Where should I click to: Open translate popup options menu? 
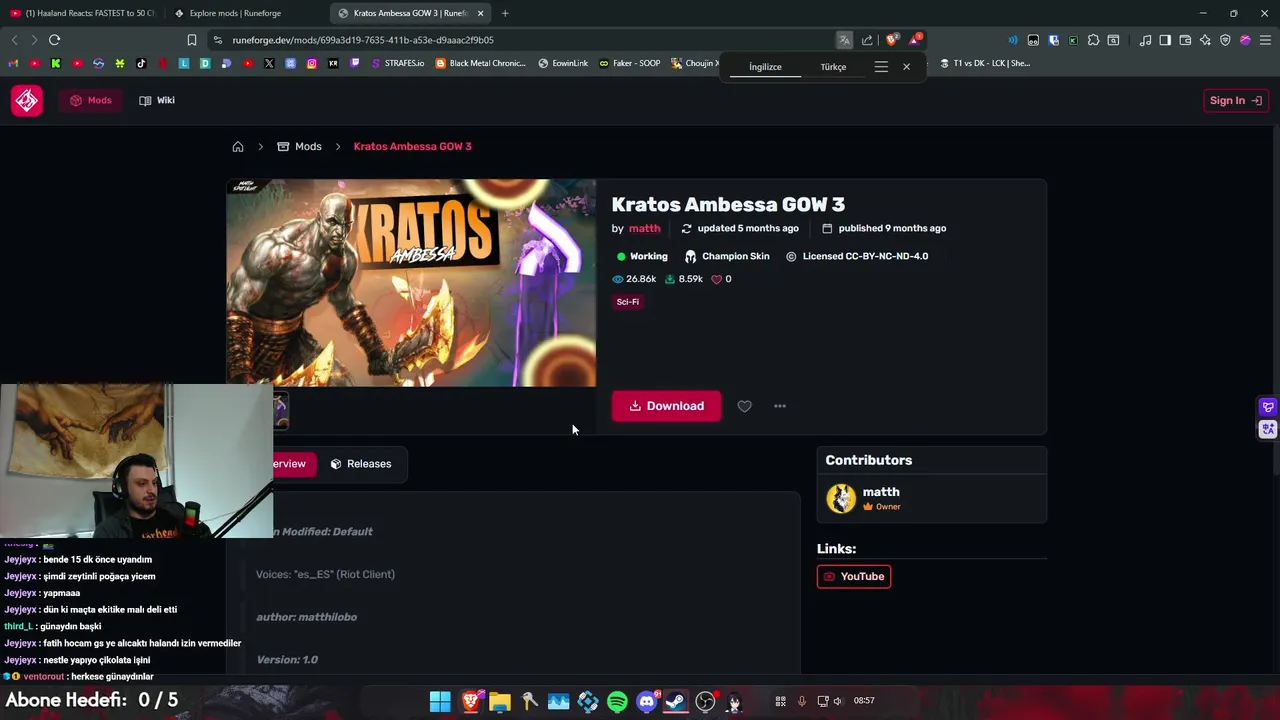pos(881,67)
